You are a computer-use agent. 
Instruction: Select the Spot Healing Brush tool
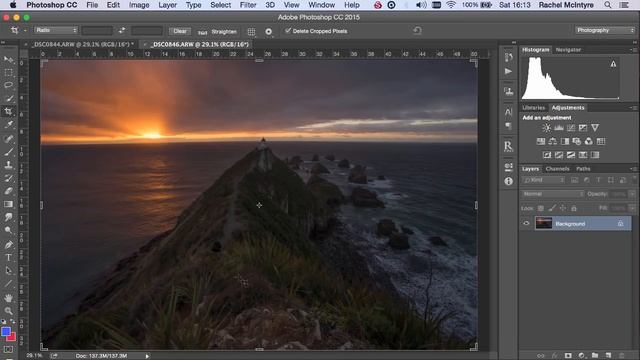(8, 139)
